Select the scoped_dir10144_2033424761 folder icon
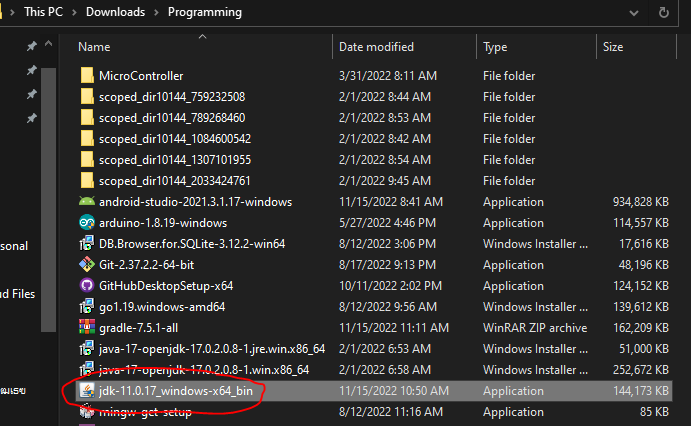The height and width of the screenshot is (426, 691). pos(87,181)
